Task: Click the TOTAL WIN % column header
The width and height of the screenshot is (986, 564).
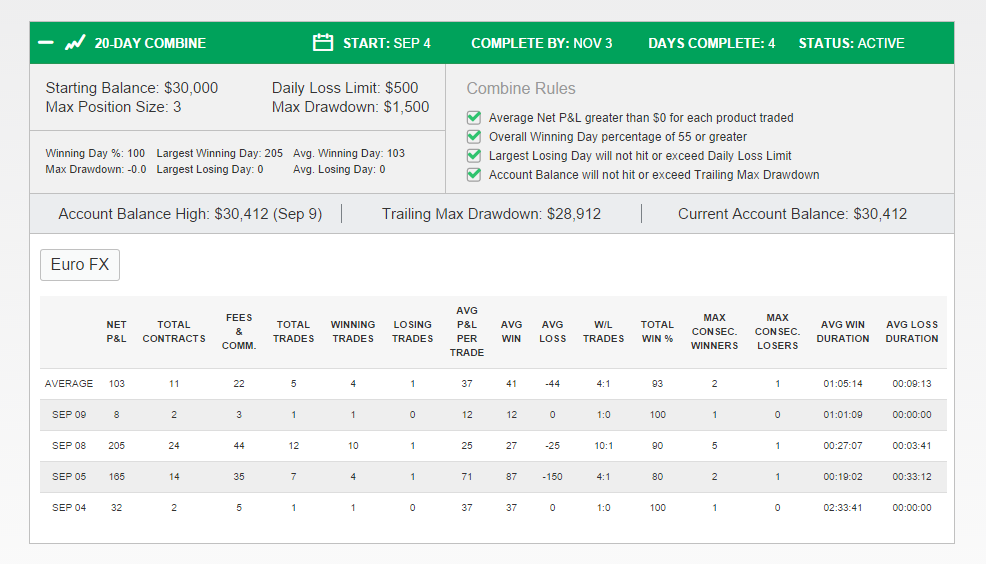Action: [x=657, y=331]
